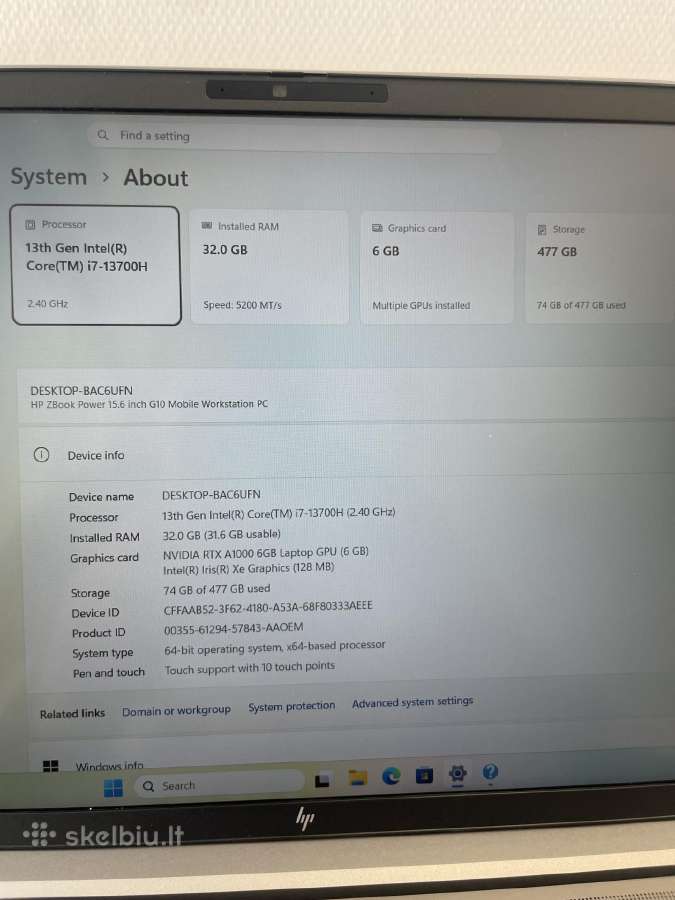Screen dimensions: 675x900
Task: Select device name text DESKTOP-BAC6UFN in header
Action: click(82, 390)
